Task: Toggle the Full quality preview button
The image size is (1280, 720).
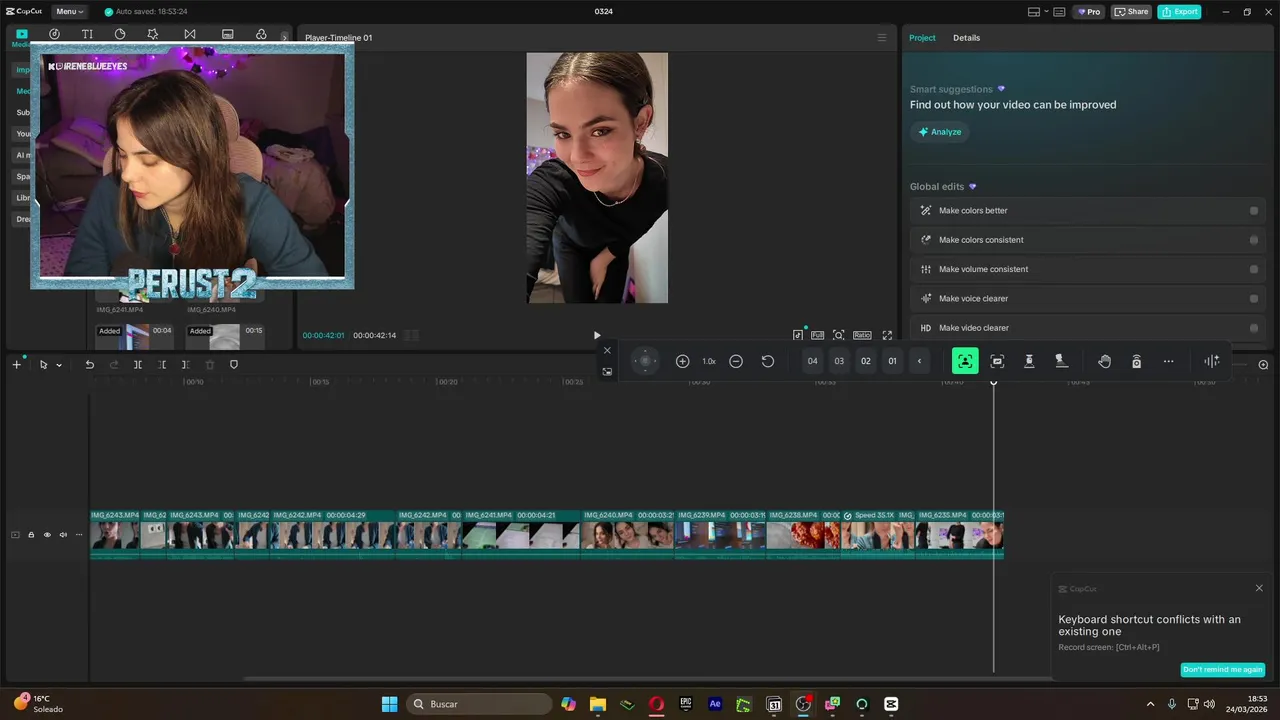Action: click(818, 336)
